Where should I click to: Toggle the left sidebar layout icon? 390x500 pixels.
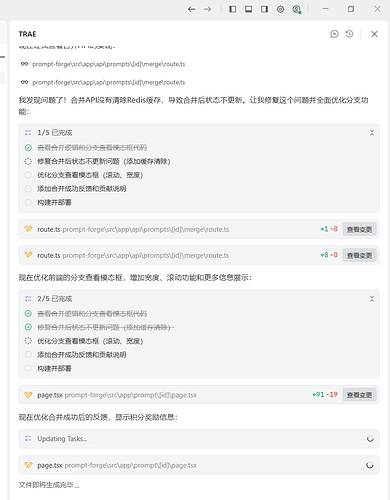(x=233, y=9)
